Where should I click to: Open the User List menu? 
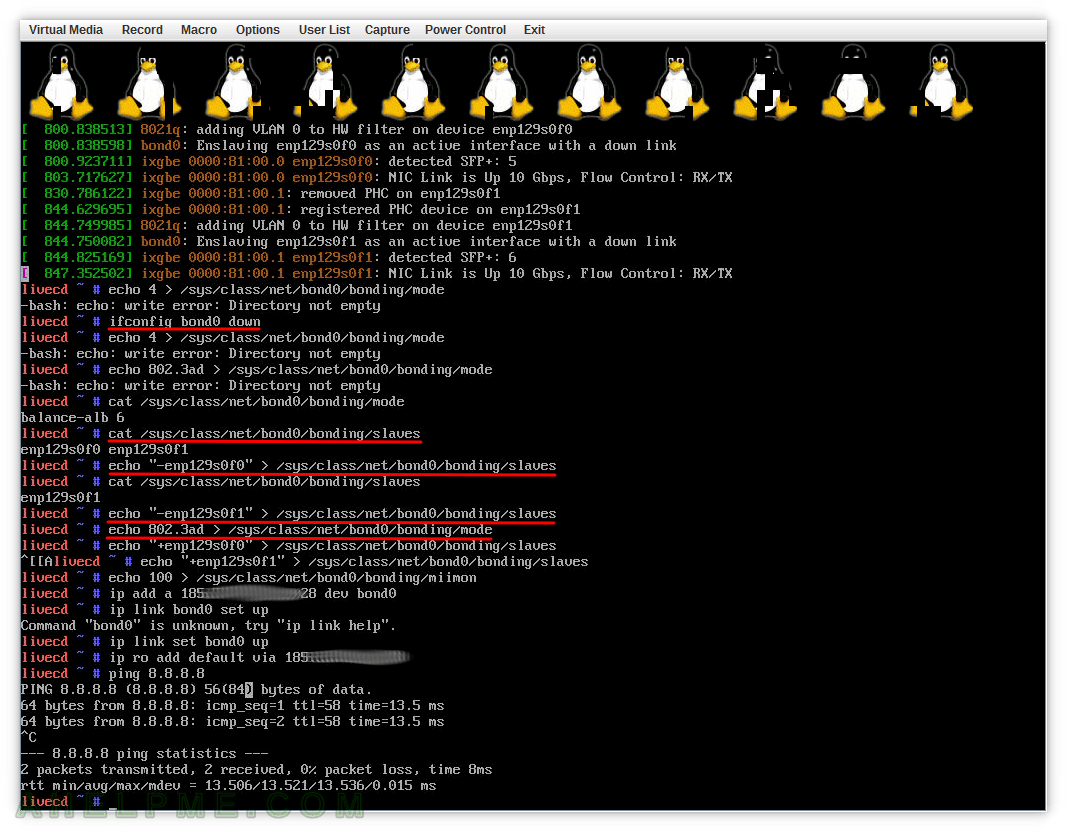tap(324, 30)
